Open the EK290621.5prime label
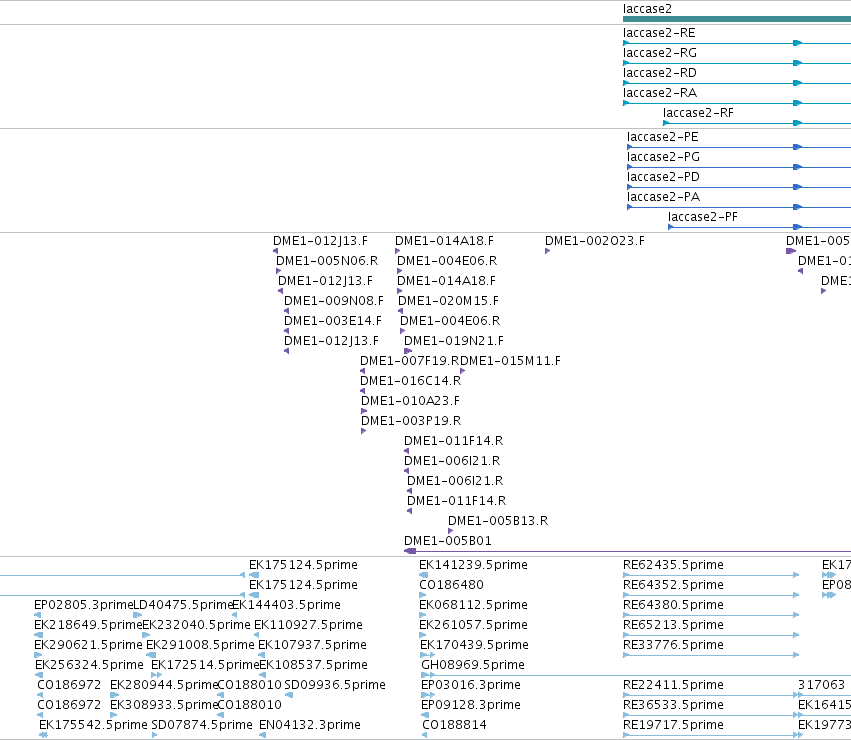The image size is (851, 740). coord(88,646)
